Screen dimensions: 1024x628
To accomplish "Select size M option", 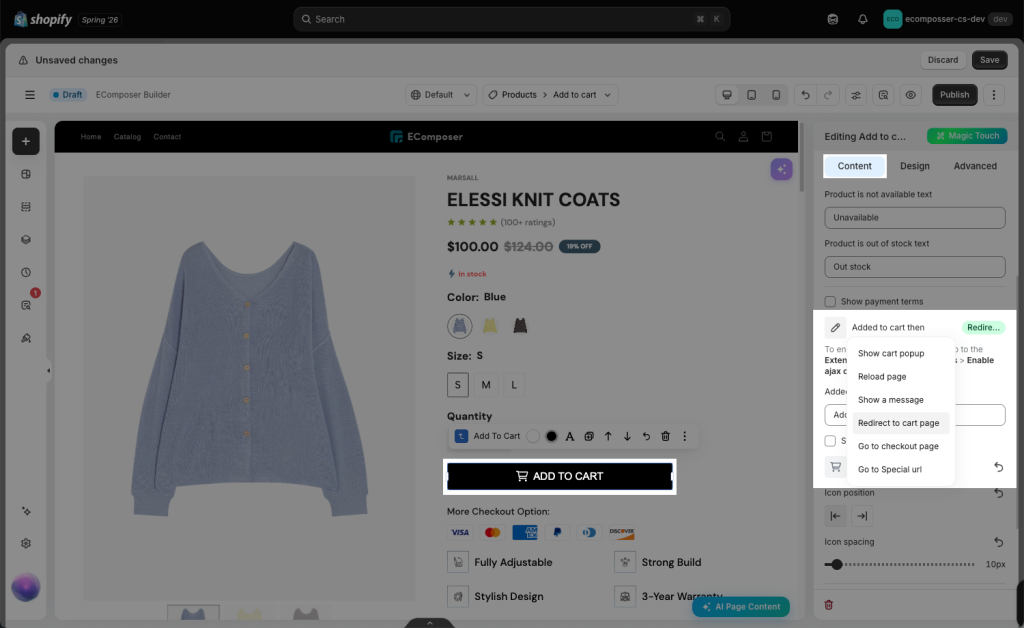I will [x=486, y=385].
